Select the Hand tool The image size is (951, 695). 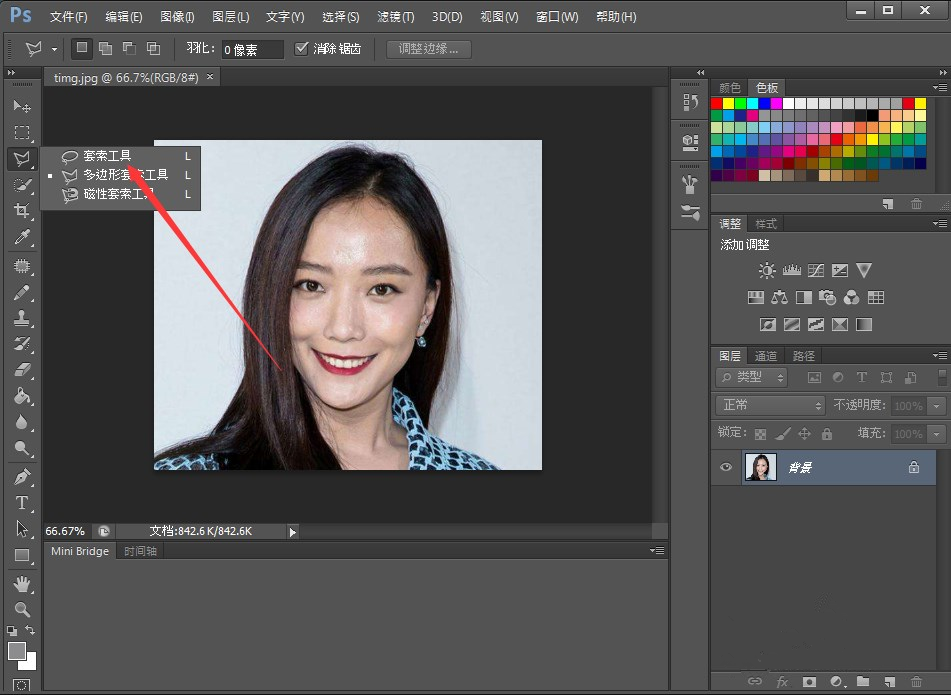pos(21,583)
